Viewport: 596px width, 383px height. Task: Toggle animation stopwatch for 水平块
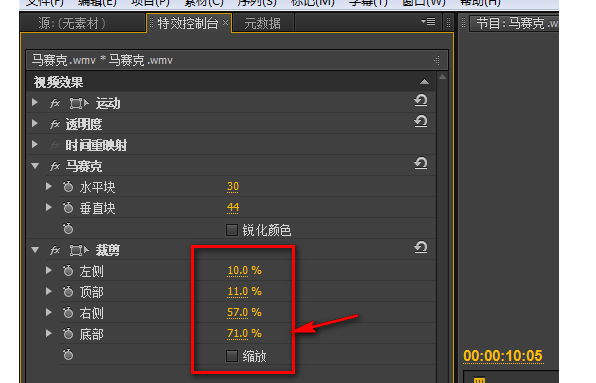[x=68, y=187]
